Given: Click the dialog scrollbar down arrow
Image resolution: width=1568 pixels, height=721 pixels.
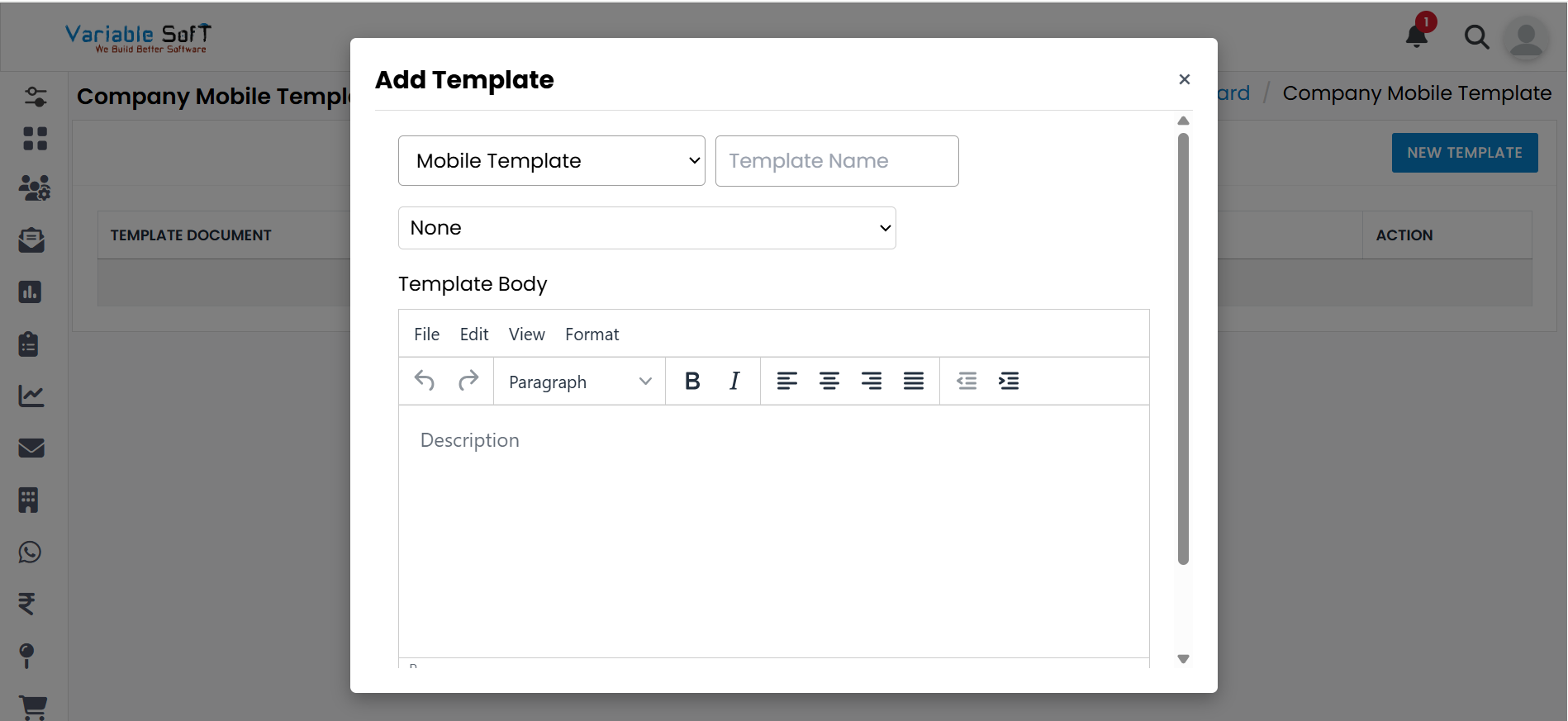Looking at the screenshot, I should click(1184, 659).
